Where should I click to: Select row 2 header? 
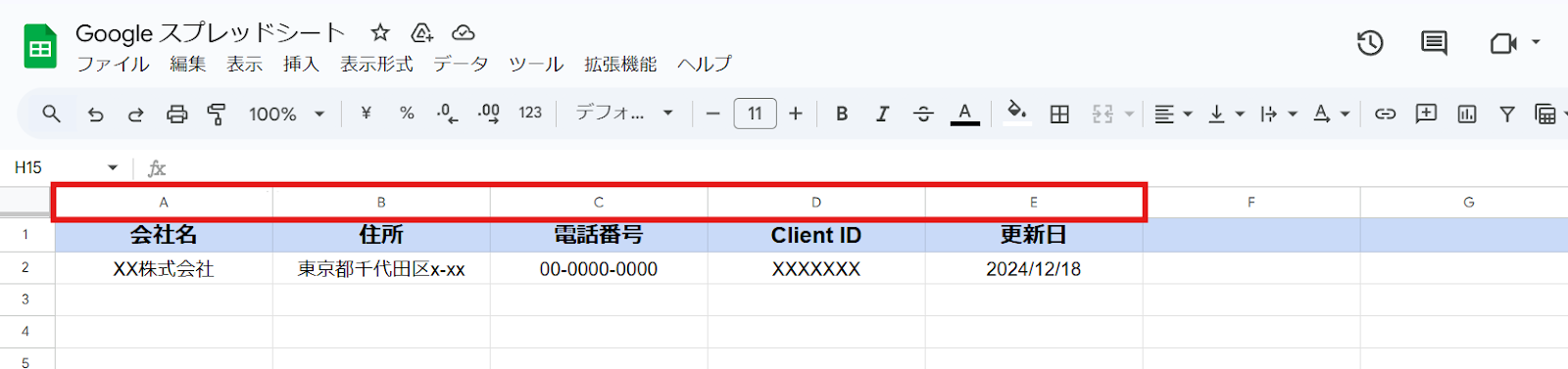26,267
